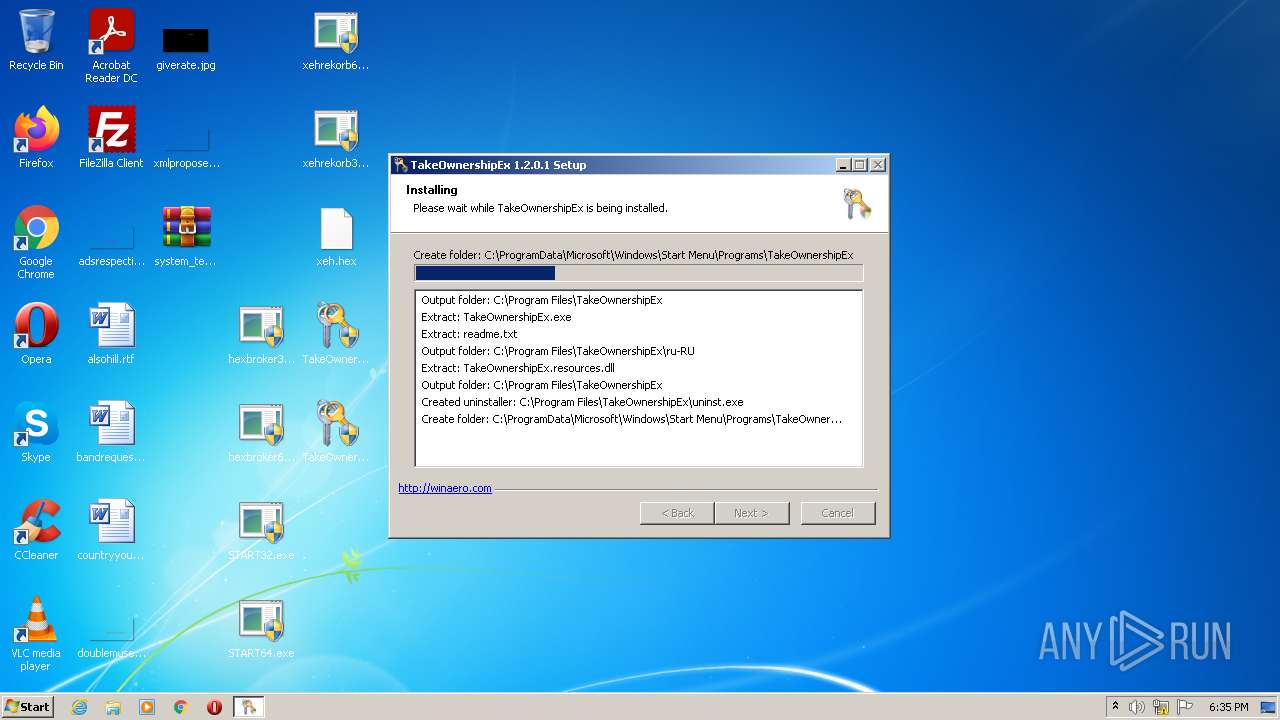Open the countryyou document icon
The height and width of the screenshot is (720, 1280).
pos(111,530)
